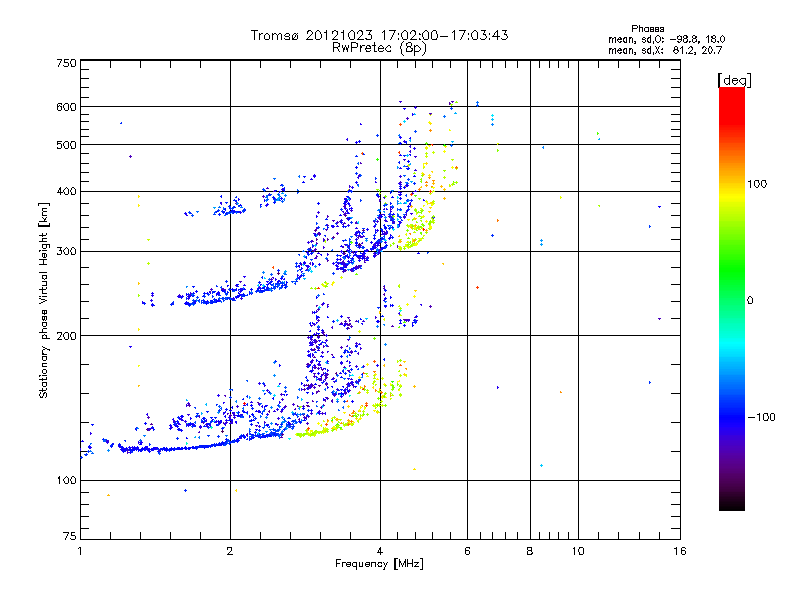Click the x-axis '2' tick label
This screenshot has height=600, width=800.
tap(230, 551)
